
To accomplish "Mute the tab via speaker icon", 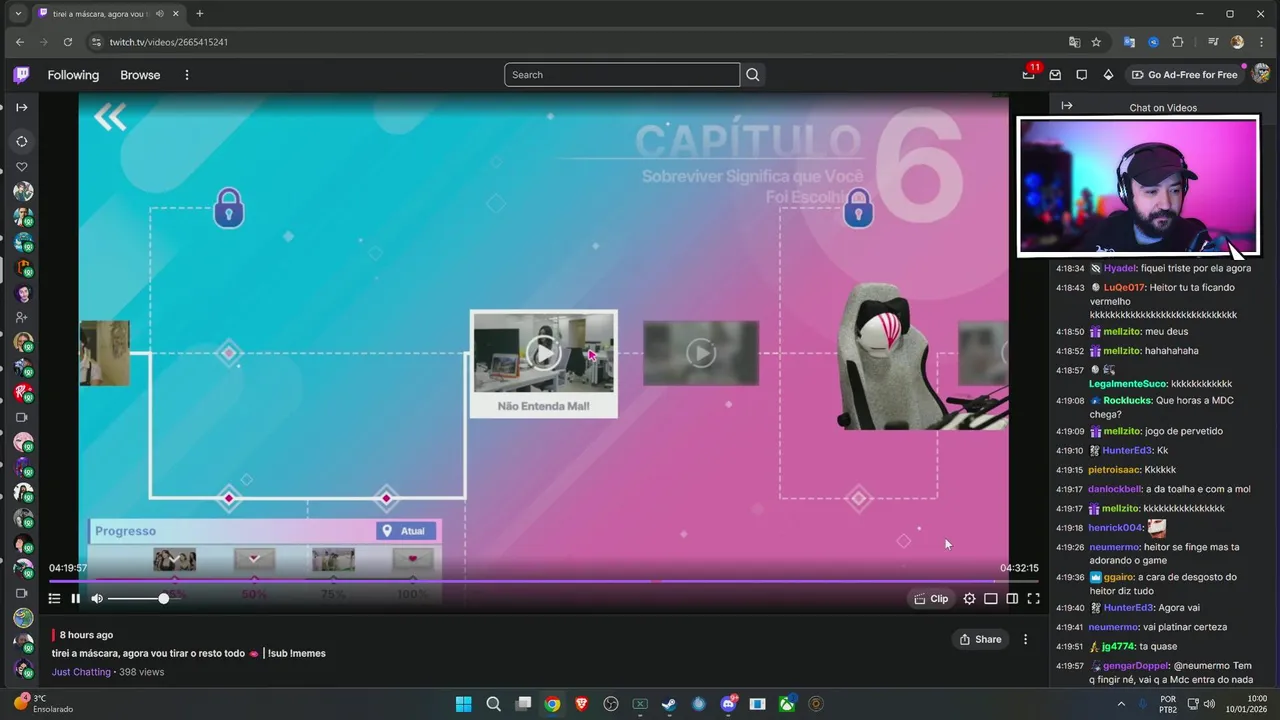I will tap(162, 14).
